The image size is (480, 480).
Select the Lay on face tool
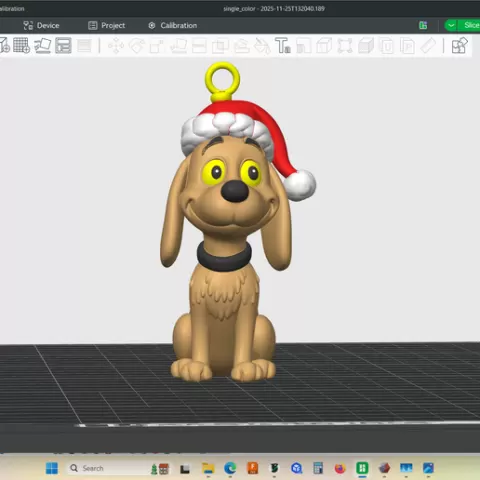(x=178, y=46)
